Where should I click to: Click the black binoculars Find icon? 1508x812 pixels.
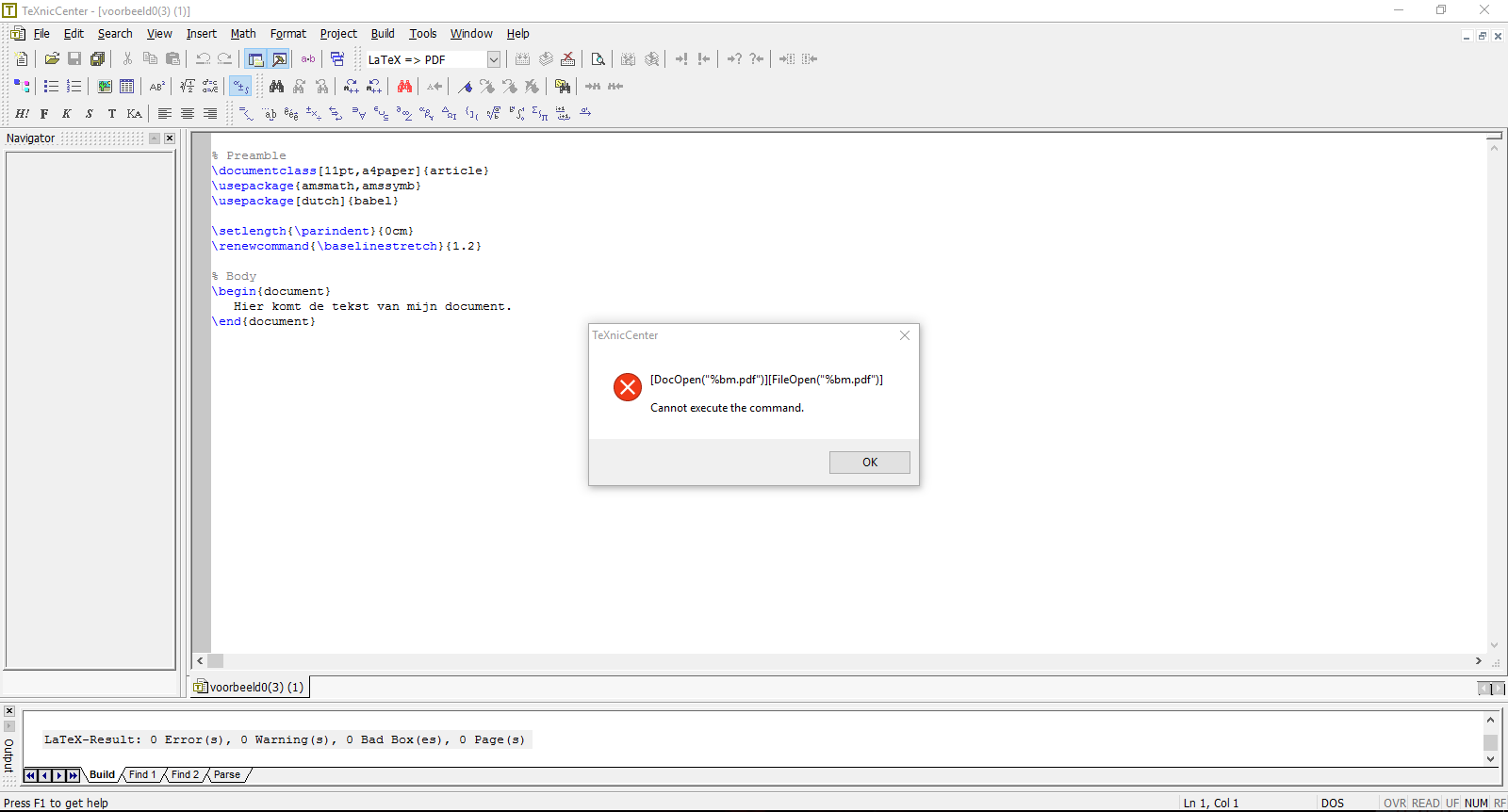coord(276,86)
